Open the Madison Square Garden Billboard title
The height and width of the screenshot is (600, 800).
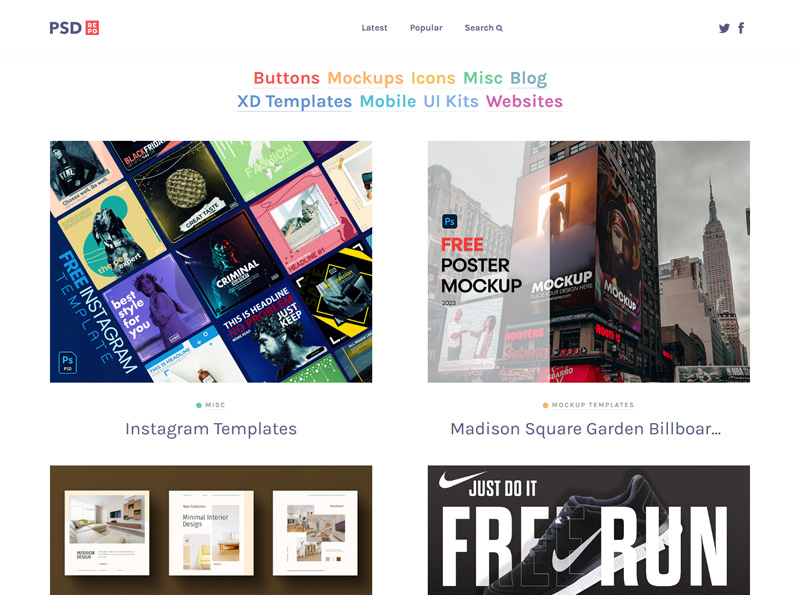(586, 429)
